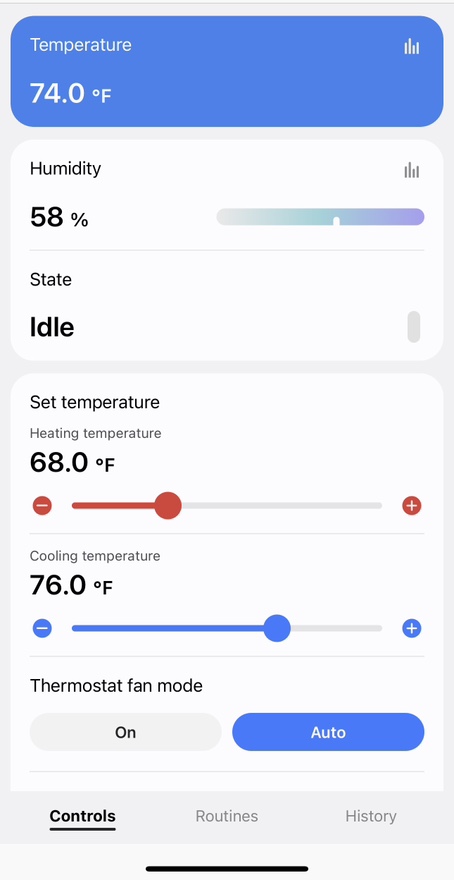Screen dimensions: 454x880
Task: Tap the 68.0 °F heating value
Action: click(72, 463)
